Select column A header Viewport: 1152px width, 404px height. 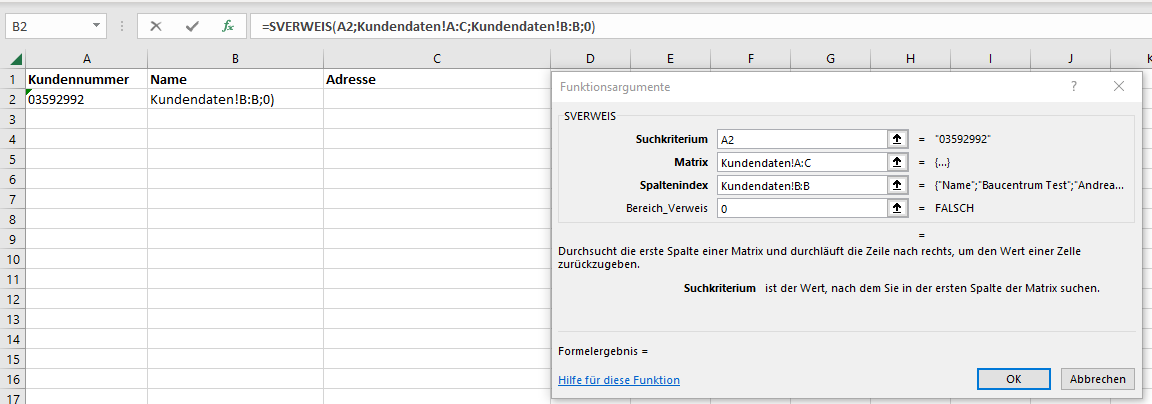pos(87,59)
